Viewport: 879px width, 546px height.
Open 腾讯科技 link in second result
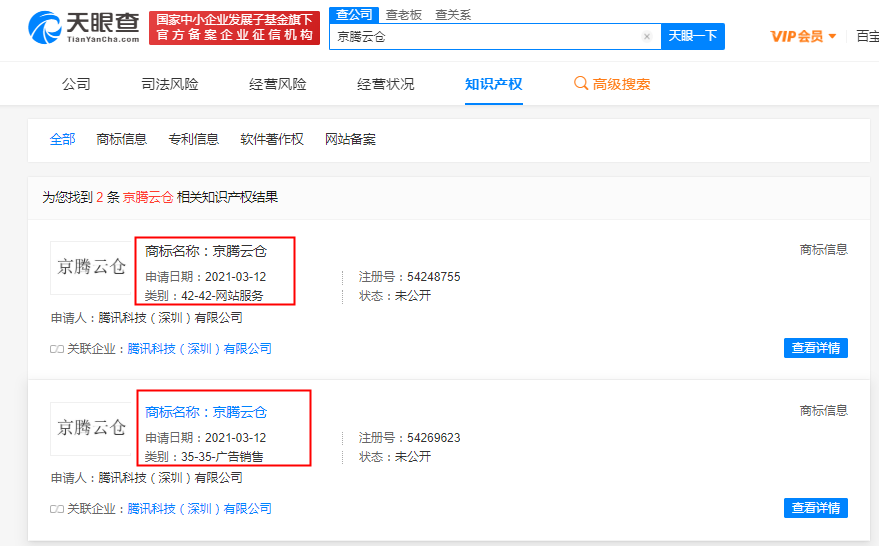200,508
